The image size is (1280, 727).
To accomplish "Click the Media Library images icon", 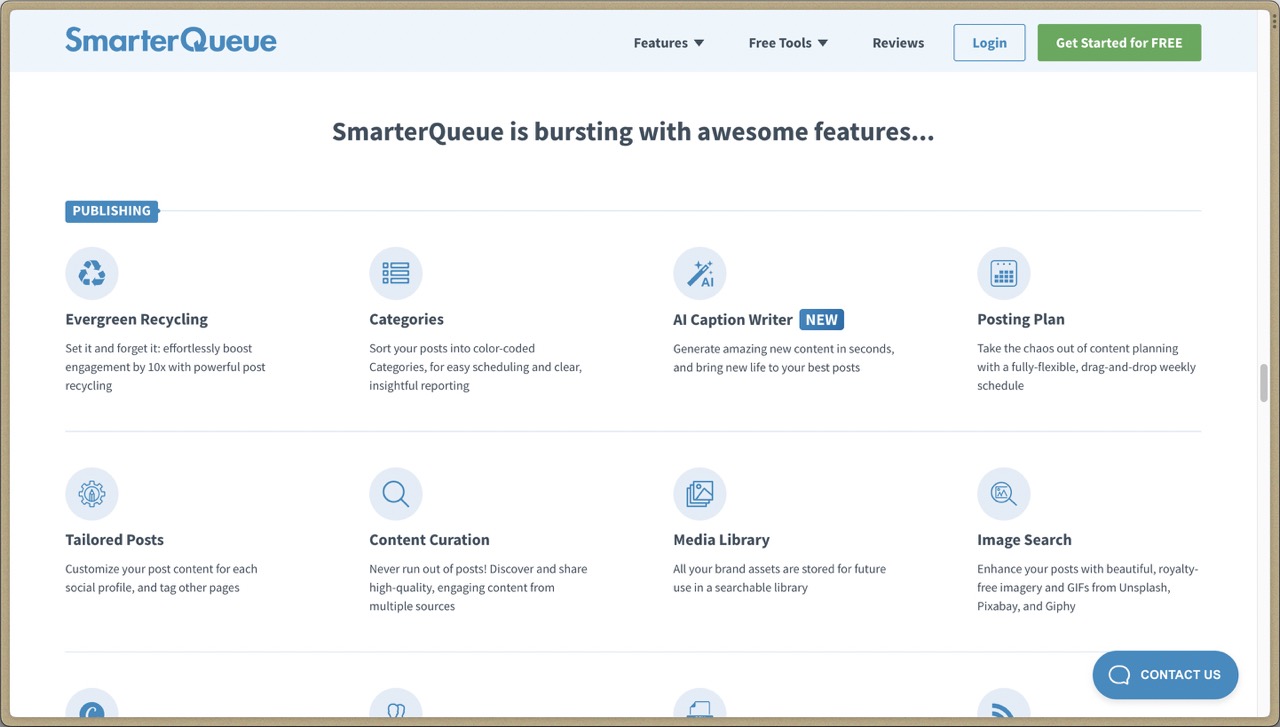I will (x=700, y=494).
